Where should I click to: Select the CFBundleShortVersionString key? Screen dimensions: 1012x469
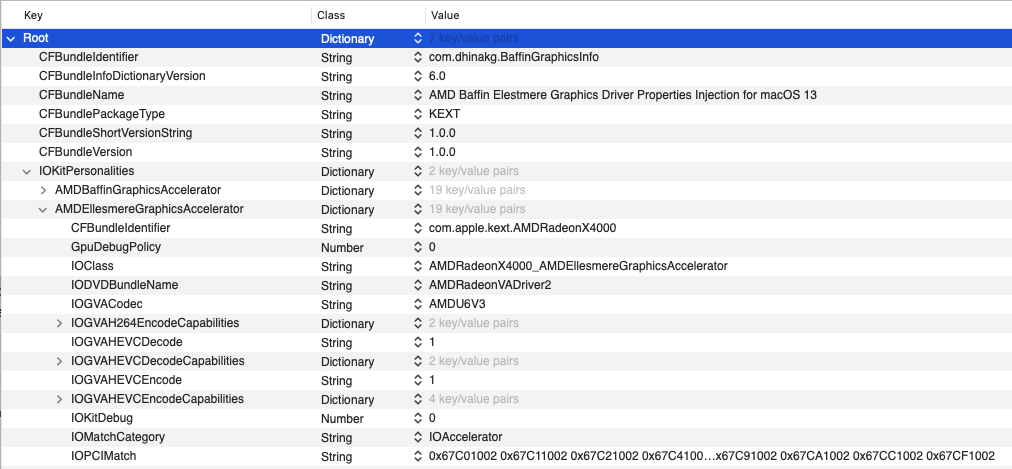click(116, 133)
